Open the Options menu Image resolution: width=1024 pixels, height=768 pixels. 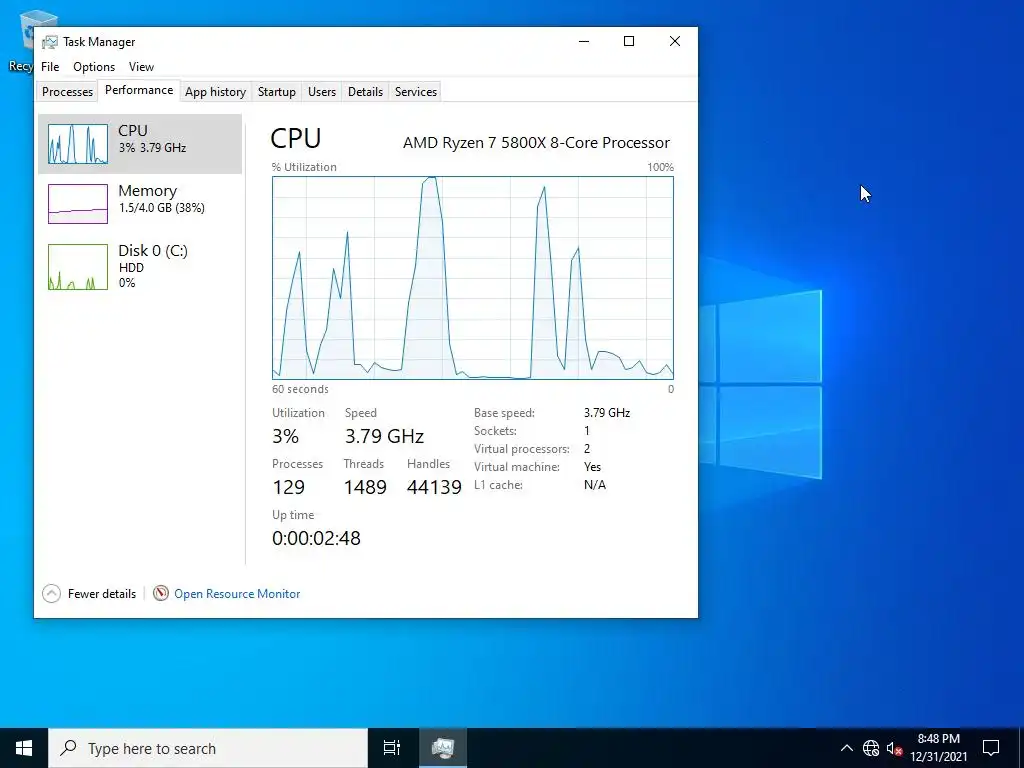(x=94, y=67)
